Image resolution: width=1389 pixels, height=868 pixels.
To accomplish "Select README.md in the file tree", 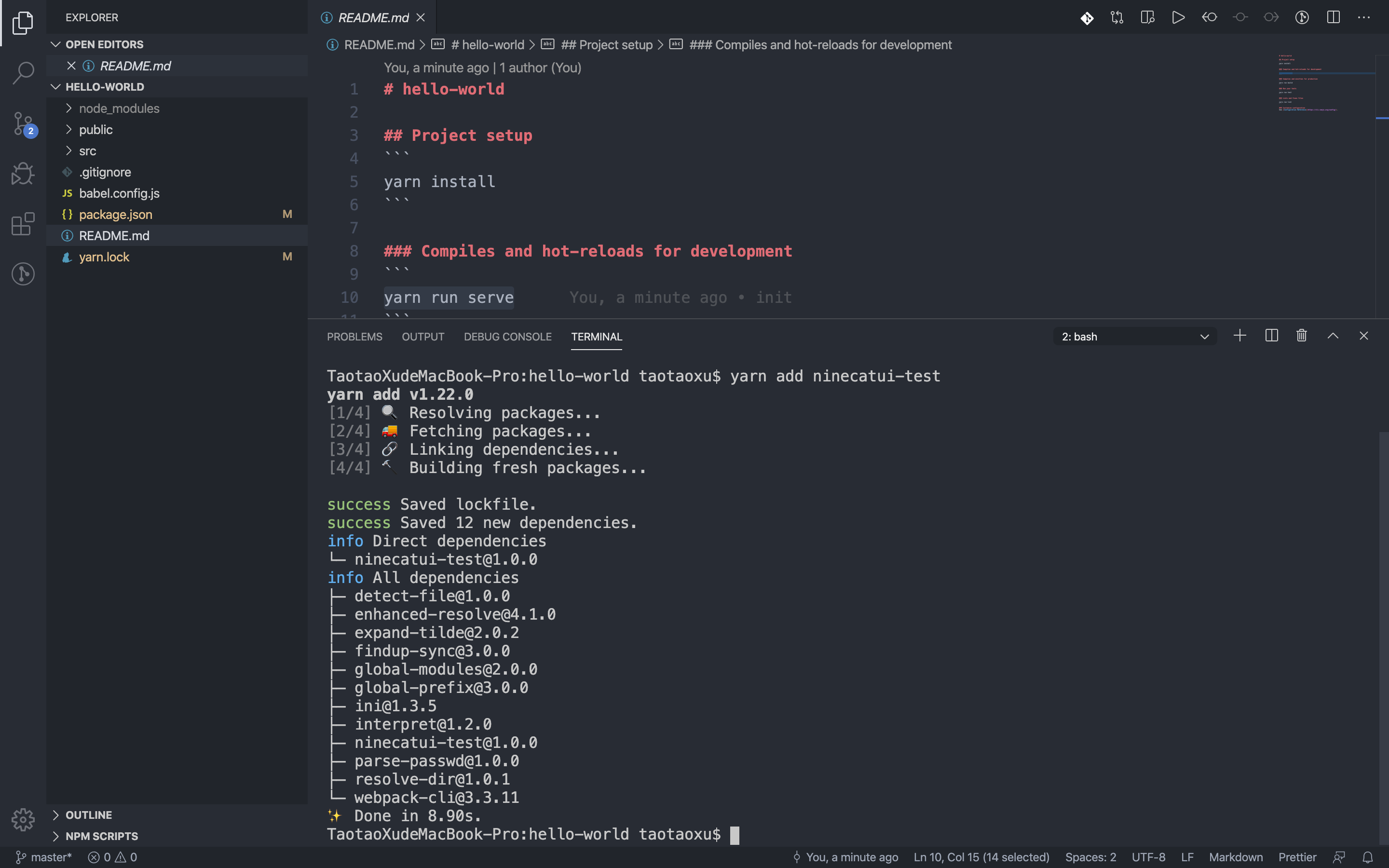I will pyautogui.click(x=177, y=236).
